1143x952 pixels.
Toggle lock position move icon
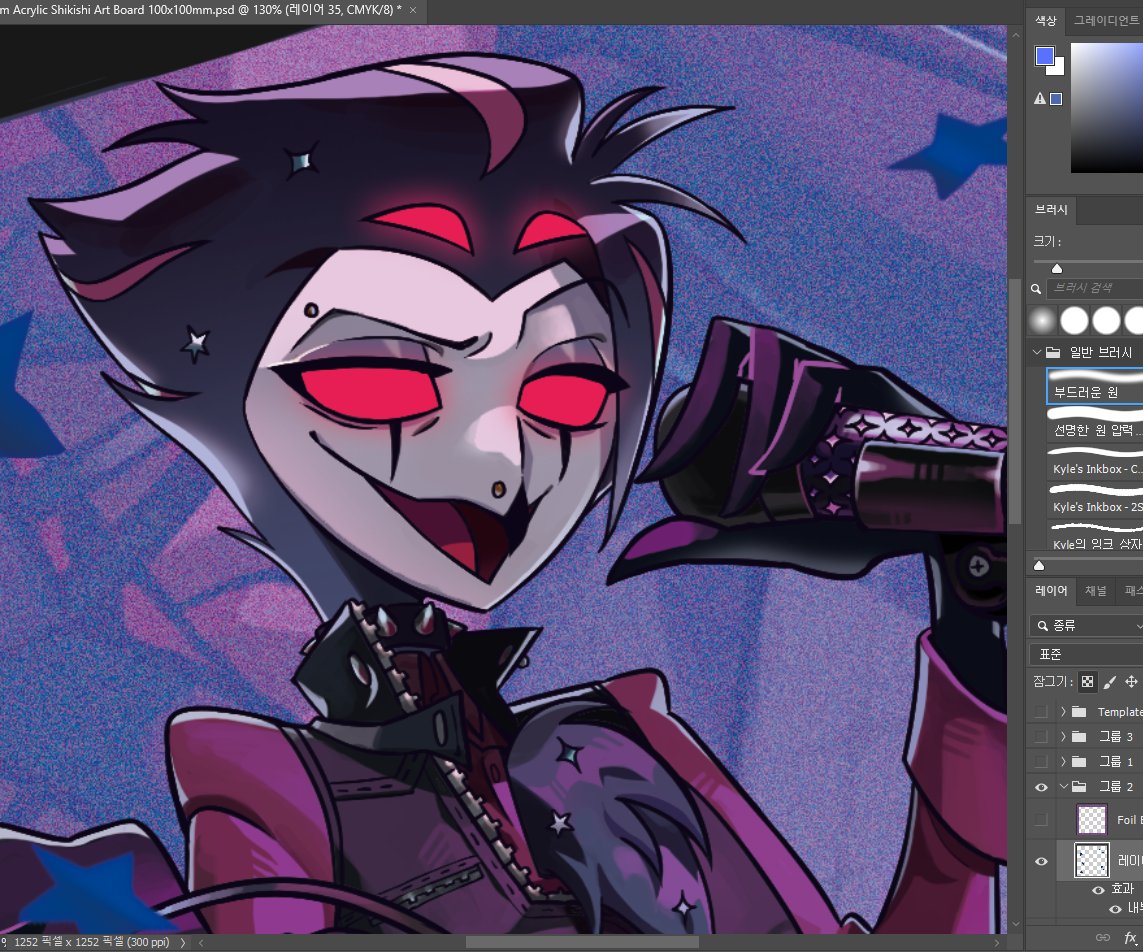tap(1131, 682)
